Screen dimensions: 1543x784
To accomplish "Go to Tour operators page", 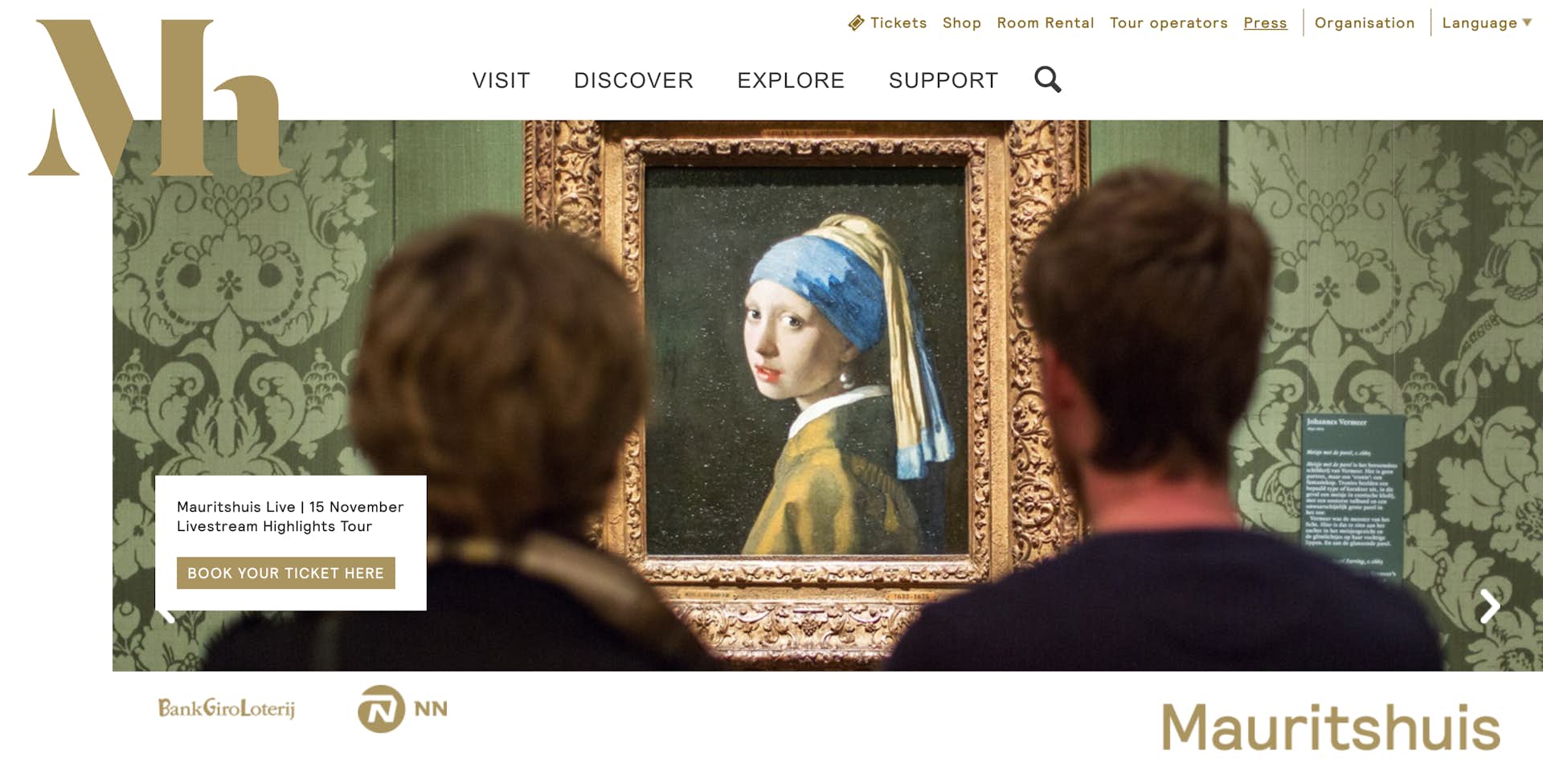I will click(x=1169, y=23).
